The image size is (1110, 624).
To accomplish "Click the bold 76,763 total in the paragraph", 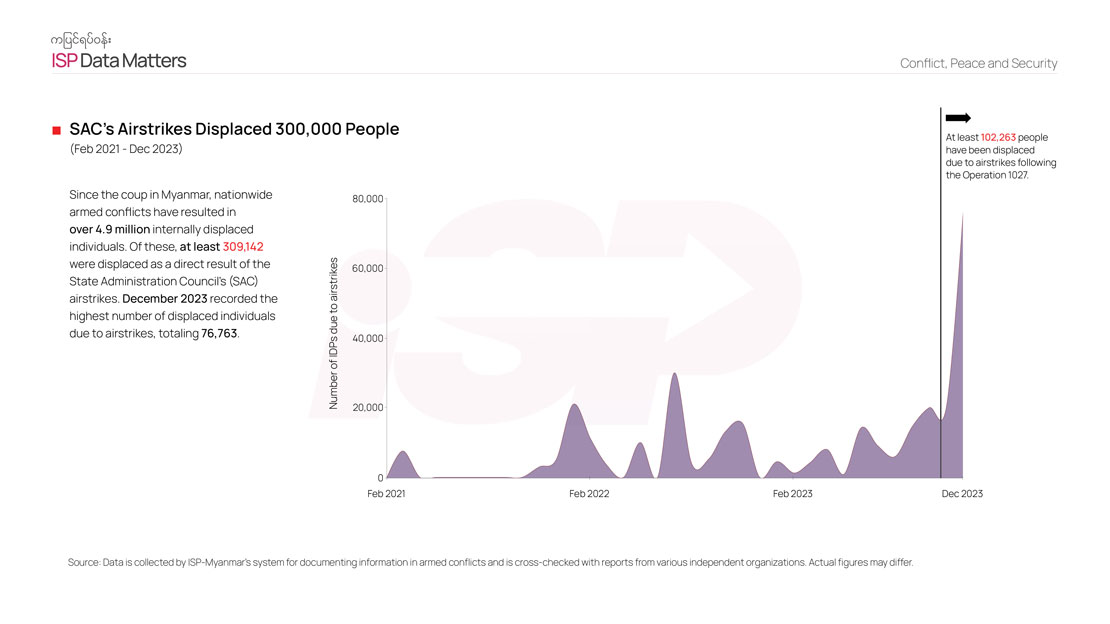I will (x=219, y=333).
